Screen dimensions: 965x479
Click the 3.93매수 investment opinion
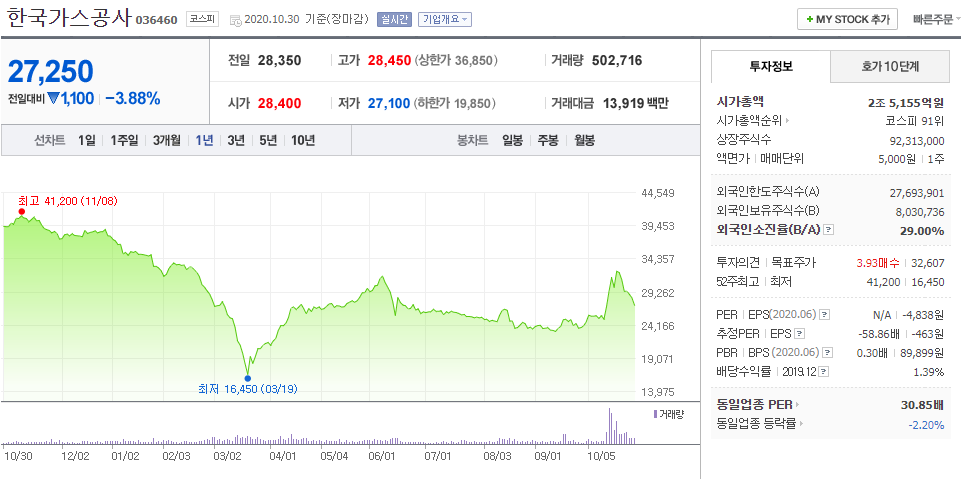(878, 264)
